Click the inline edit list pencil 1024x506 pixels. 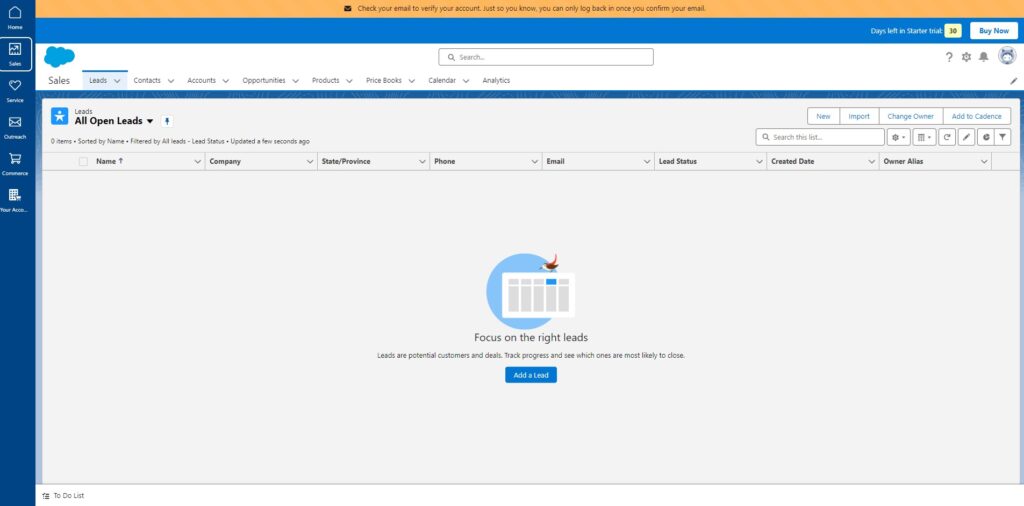966,137
